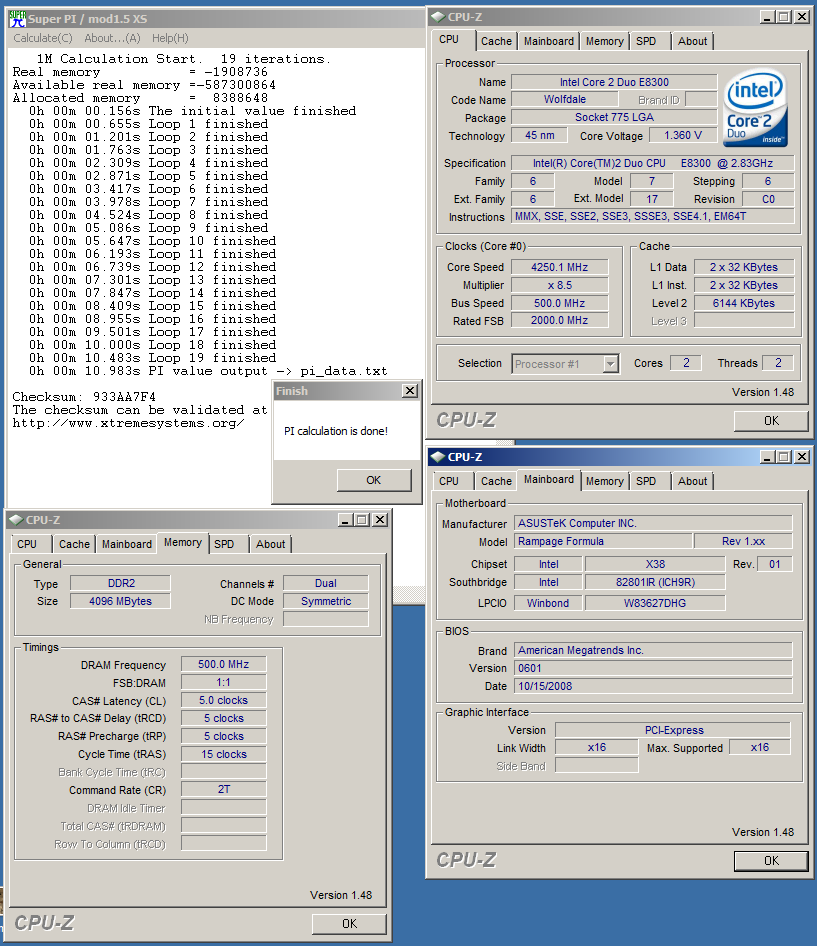
Task: Minimize the CPU-Z CPU window
Action: click(x=766, y=17)
